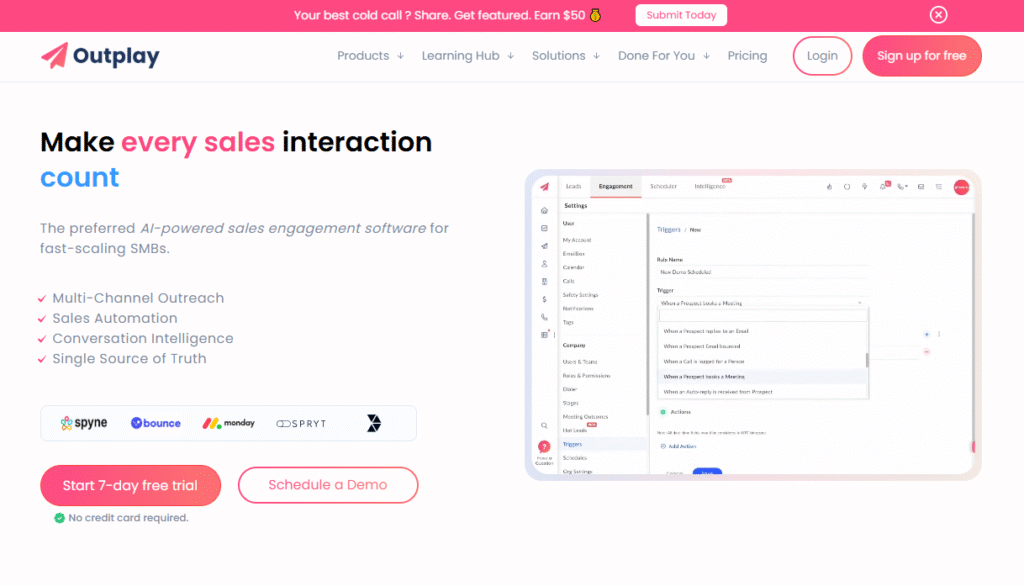Switch to the Scheduler tab
This screenshot has height=586, width=1024.
click(x=663, y=186)
